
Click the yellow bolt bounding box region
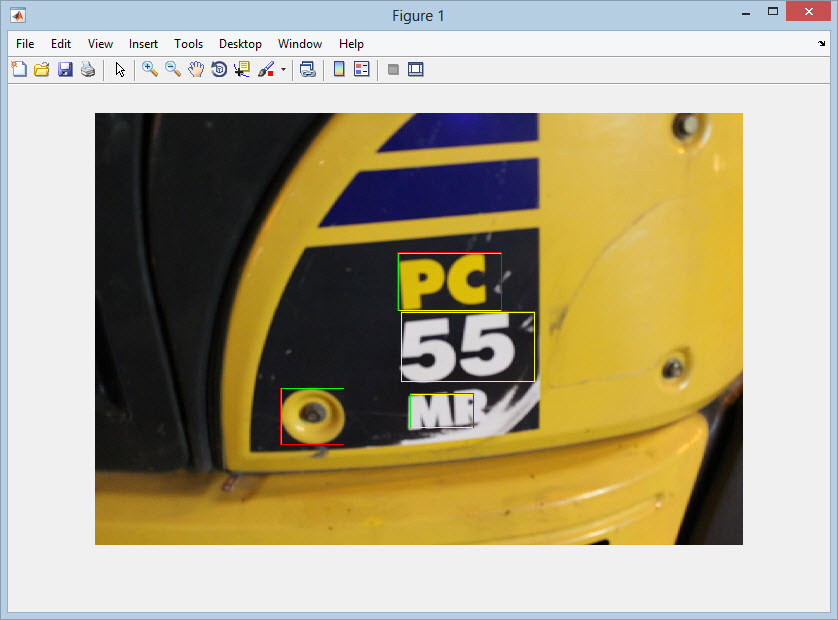pyautogui.click(x=313, y=416)
